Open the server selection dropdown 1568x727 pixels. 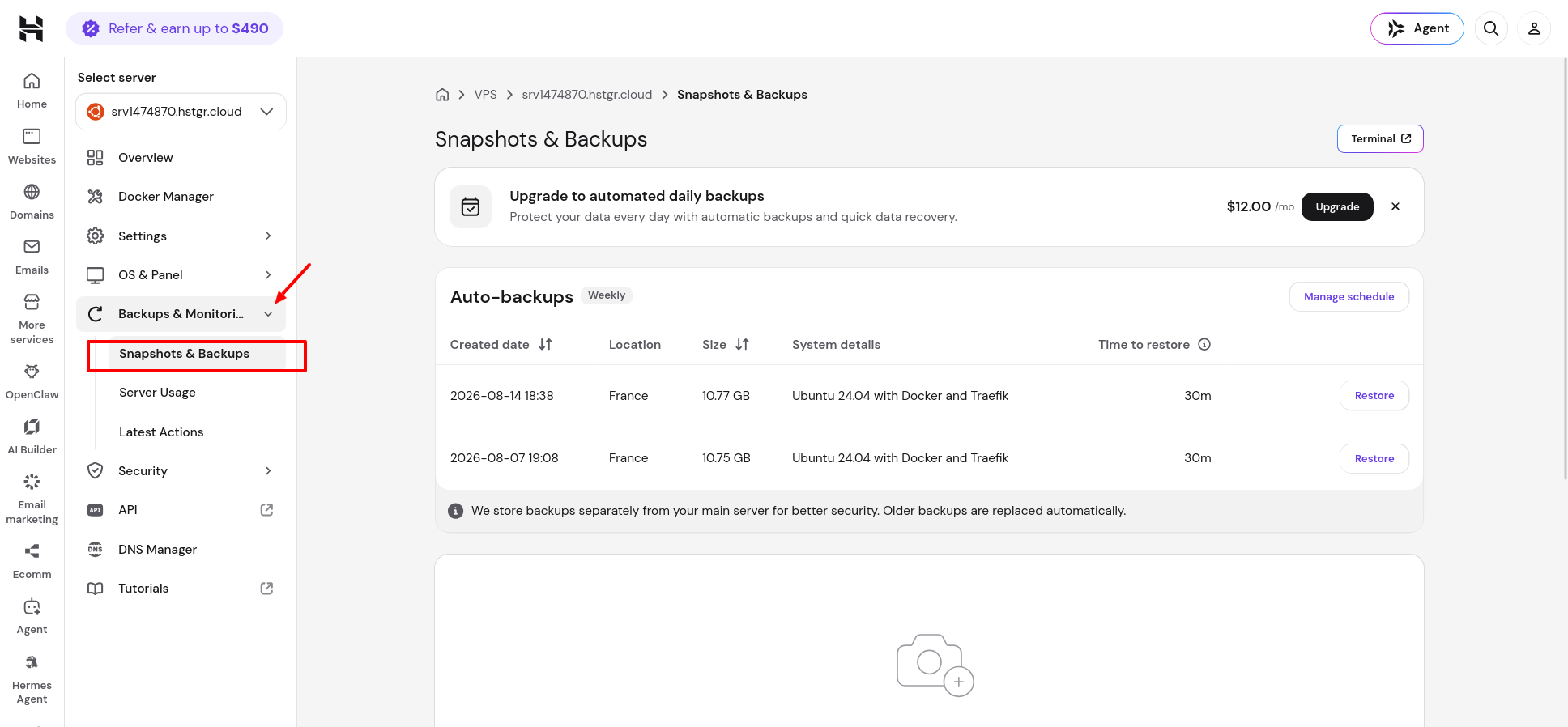click(x=181, y=112)
